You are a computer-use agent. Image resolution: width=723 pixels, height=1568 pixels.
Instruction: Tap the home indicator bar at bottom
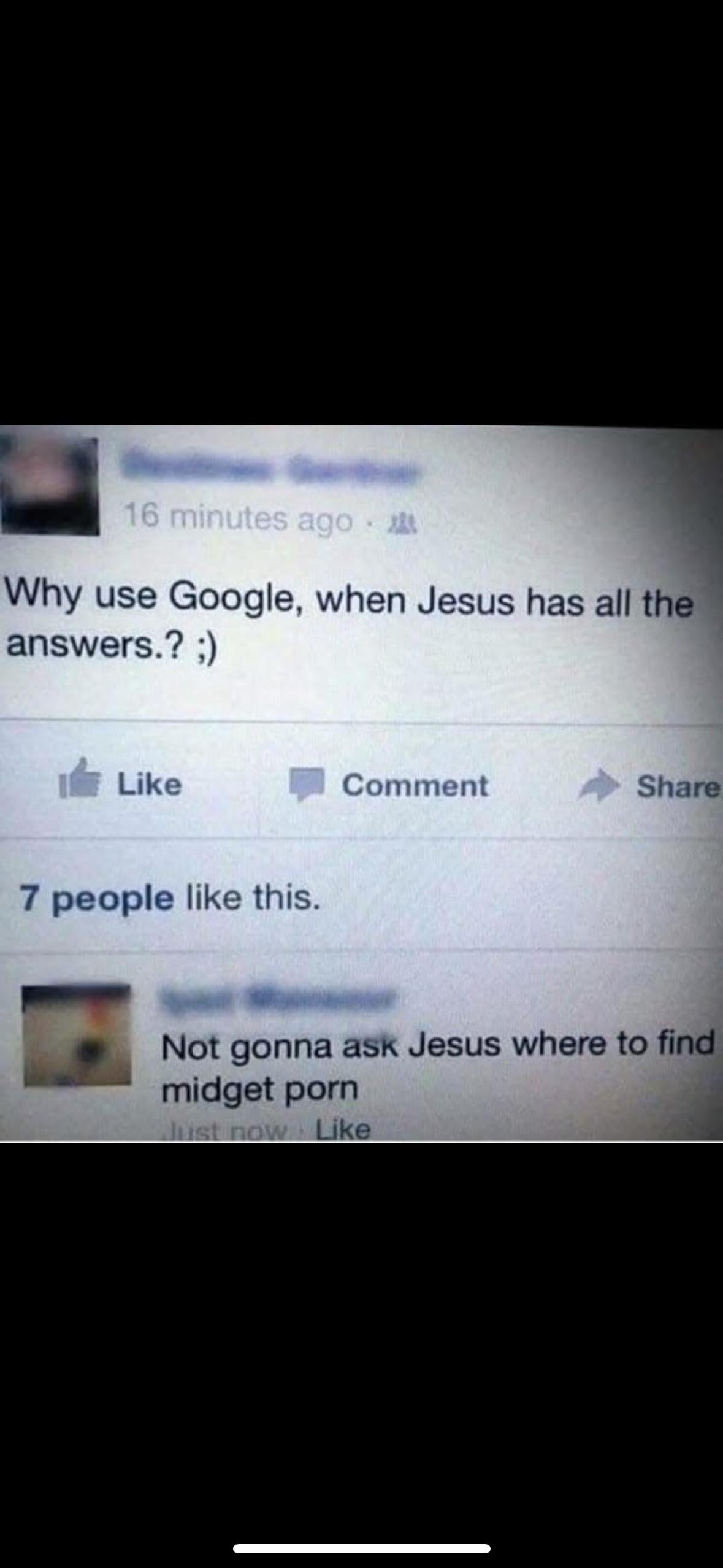pos(361,1527)
